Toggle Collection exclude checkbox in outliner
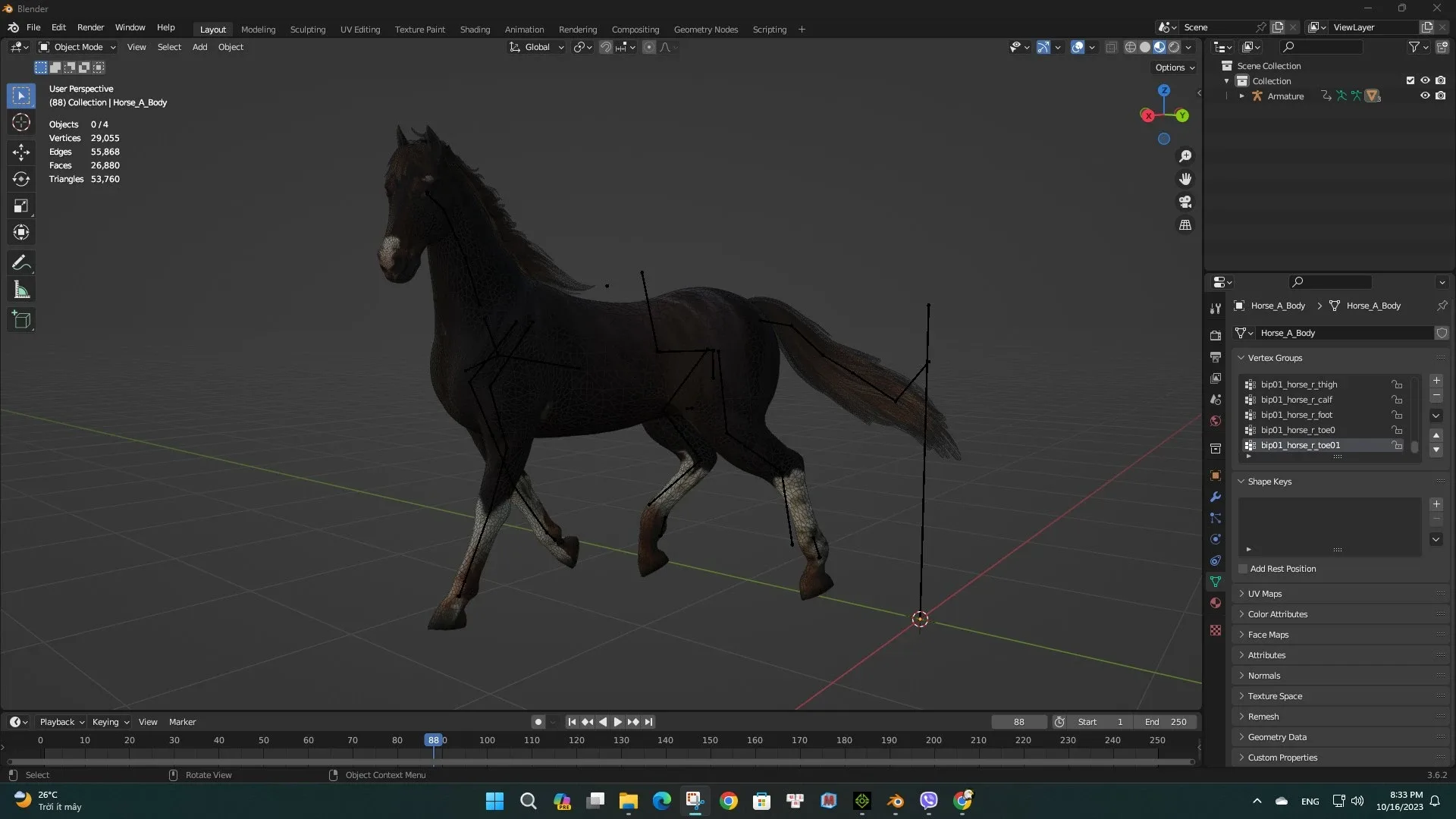 pyautogui.click(x=1410, y=80)
